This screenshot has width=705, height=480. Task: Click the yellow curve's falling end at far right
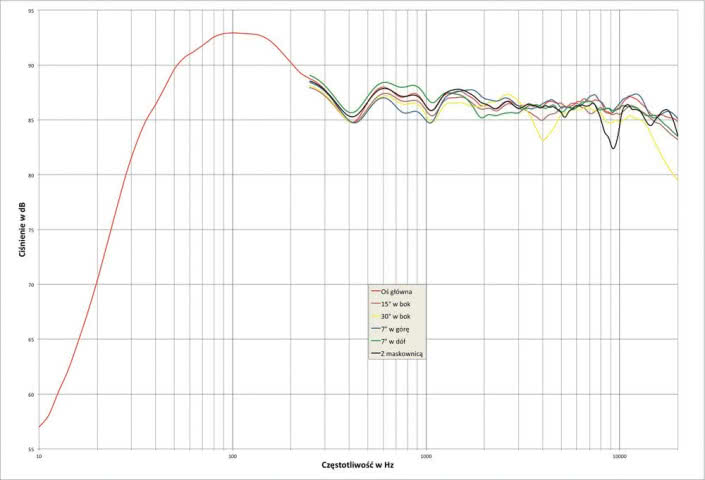(677, 178)
